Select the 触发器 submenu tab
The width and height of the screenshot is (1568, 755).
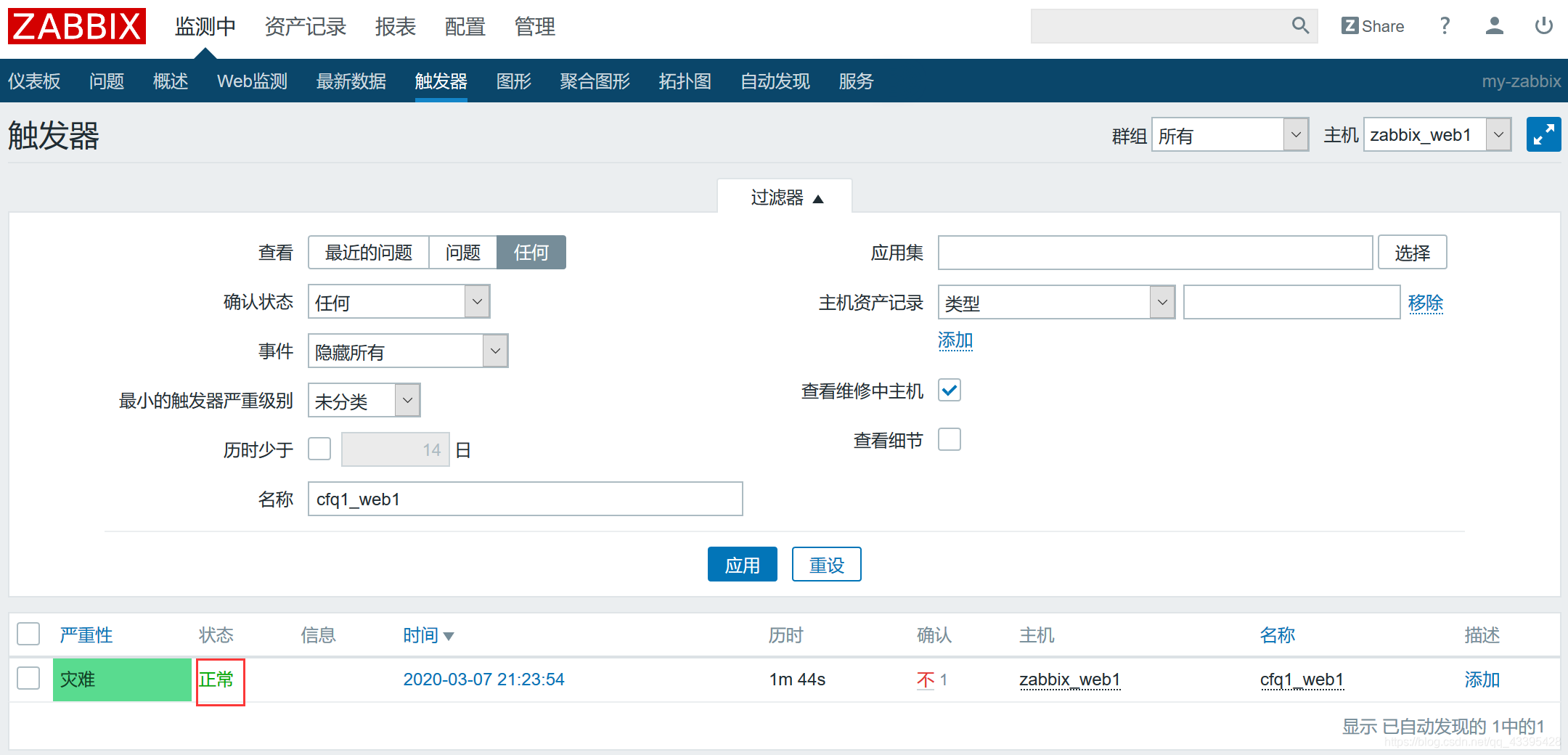441,81
